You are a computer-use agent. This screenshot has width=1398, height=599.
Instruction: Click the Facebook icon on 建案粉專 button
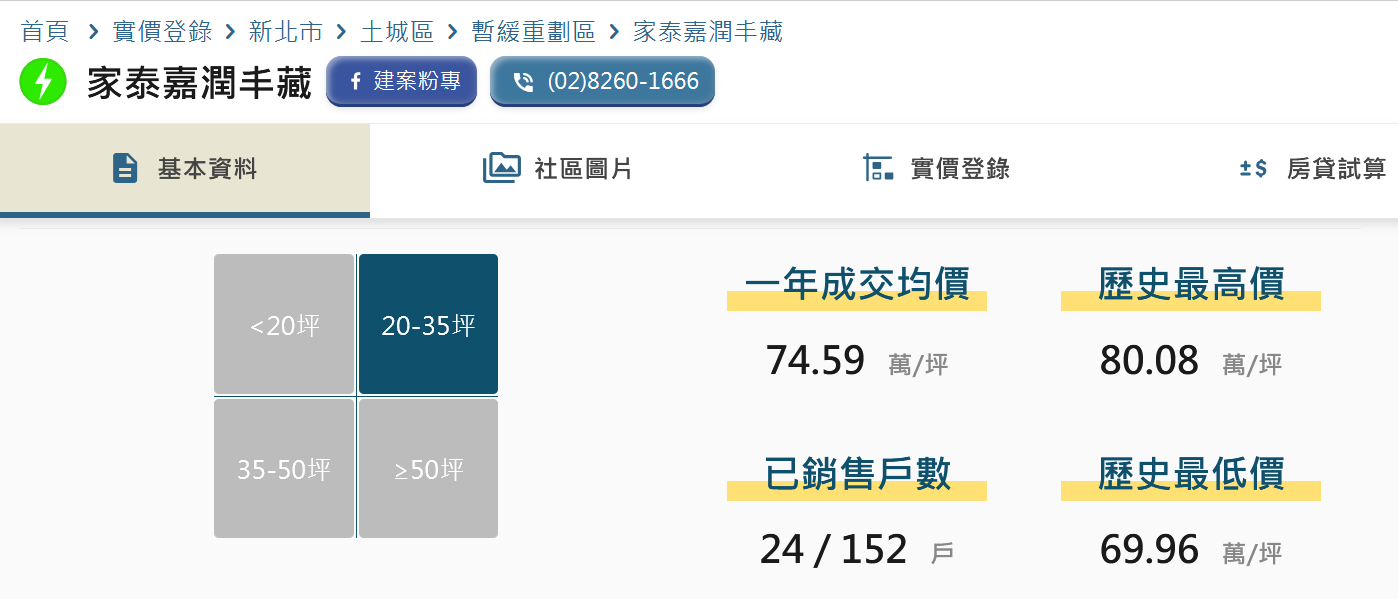coord(355,82)
